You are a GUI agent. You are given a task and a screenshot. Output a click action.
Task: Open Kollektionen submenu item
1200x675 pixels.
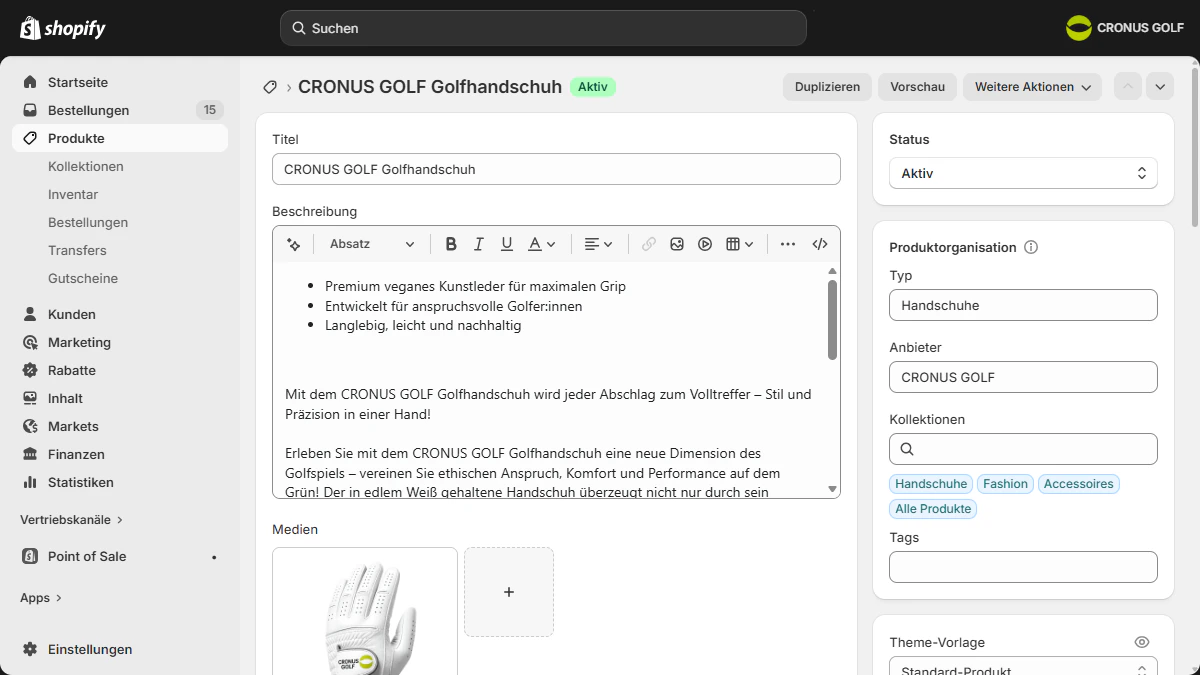click(x=86, y=166)
